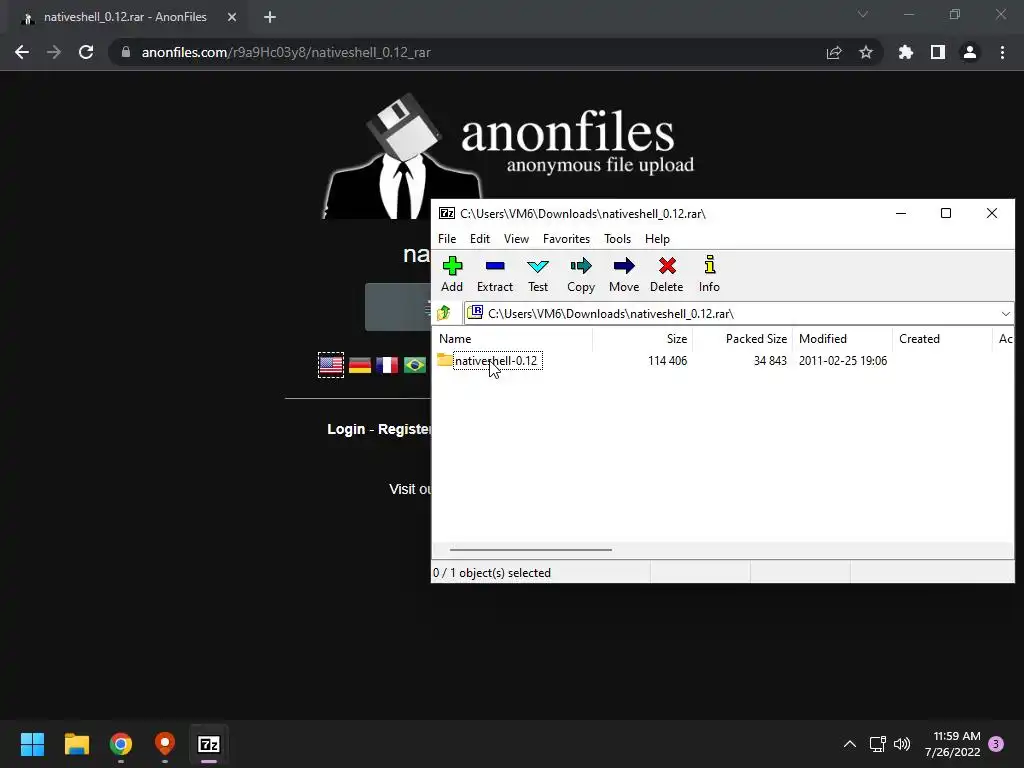
Task: Click the Add toolbar icon in 7-Zip
Action: click(x=452, y=274)
